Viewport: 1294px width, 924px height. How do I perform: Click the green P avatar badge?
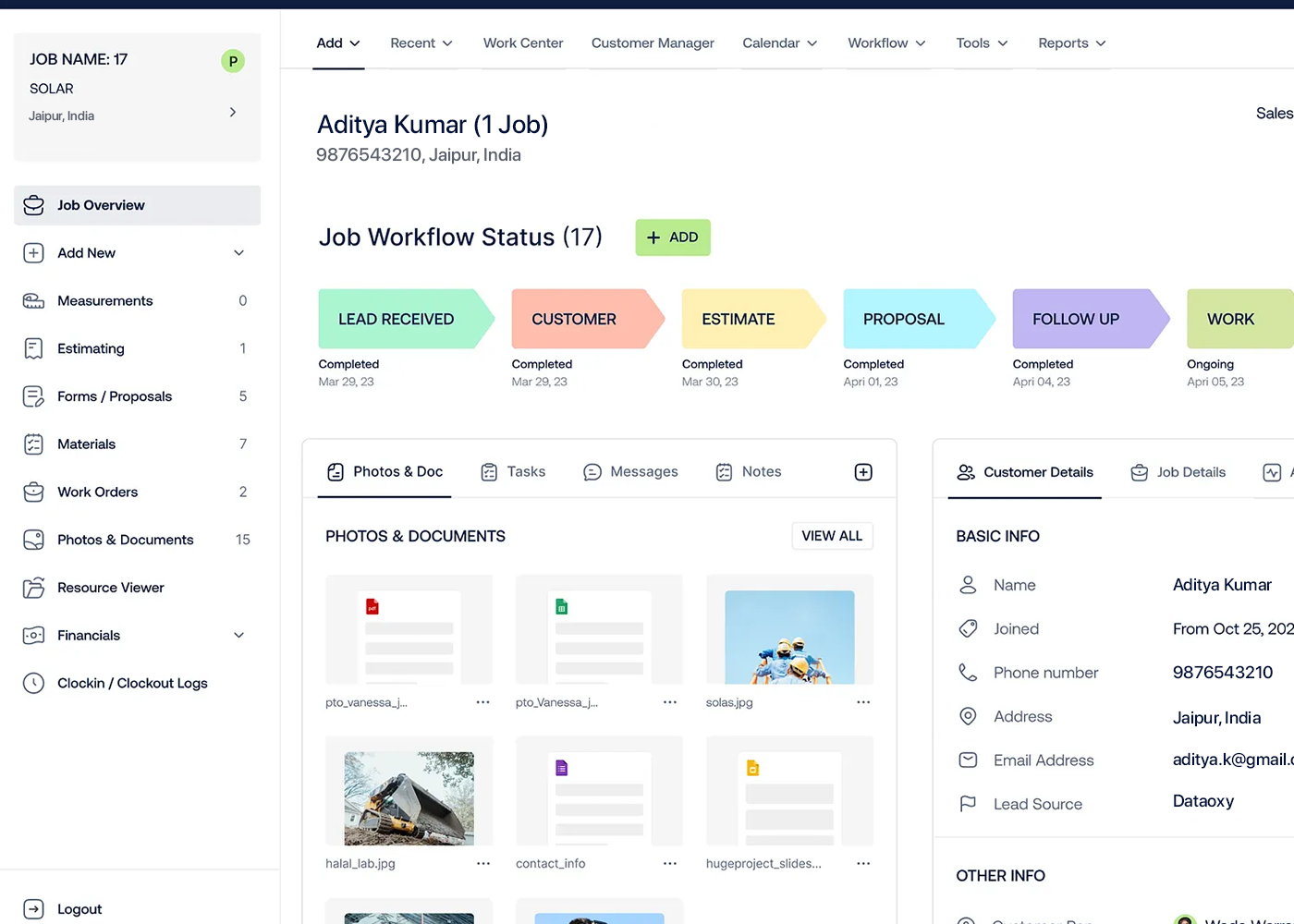(x=233, y=61)
